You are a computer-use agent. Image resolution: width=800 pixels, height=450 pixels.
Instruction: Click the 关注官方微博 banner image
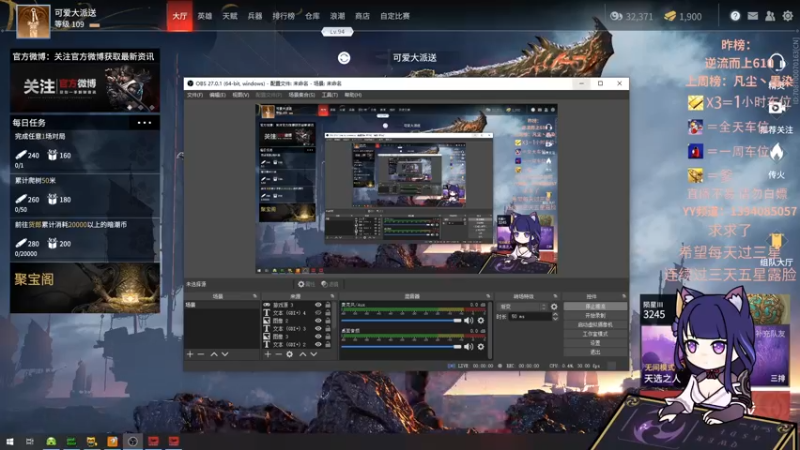[85, 88]
